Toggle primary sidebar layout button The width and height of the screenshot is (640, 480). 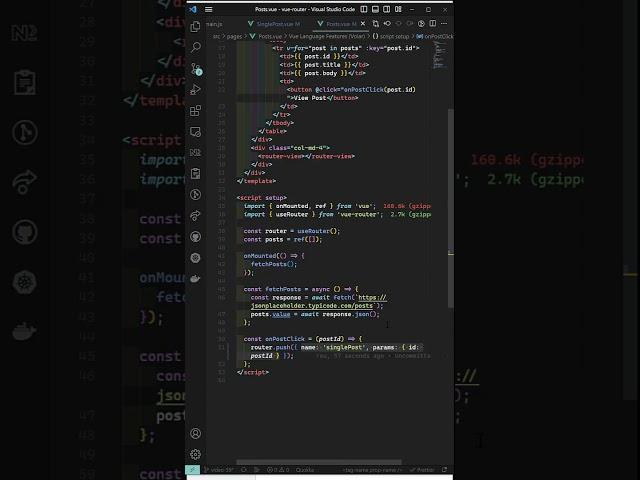click(x=364, y=9)
